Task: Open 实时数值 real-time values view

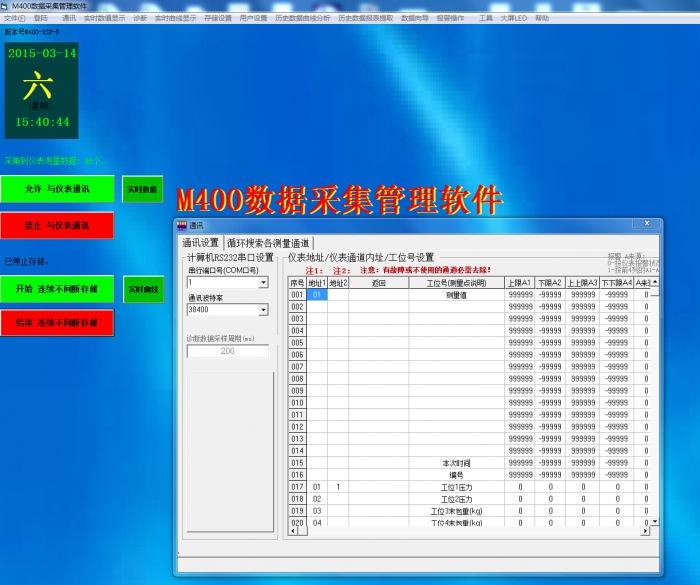Action: [142, 188]
